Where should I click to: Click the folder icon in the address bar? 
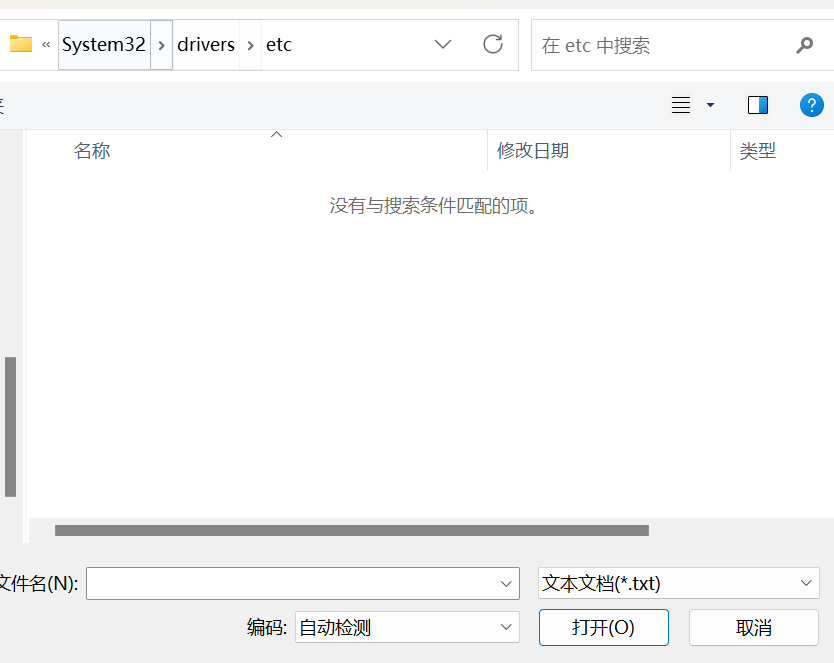click(21, 44)
